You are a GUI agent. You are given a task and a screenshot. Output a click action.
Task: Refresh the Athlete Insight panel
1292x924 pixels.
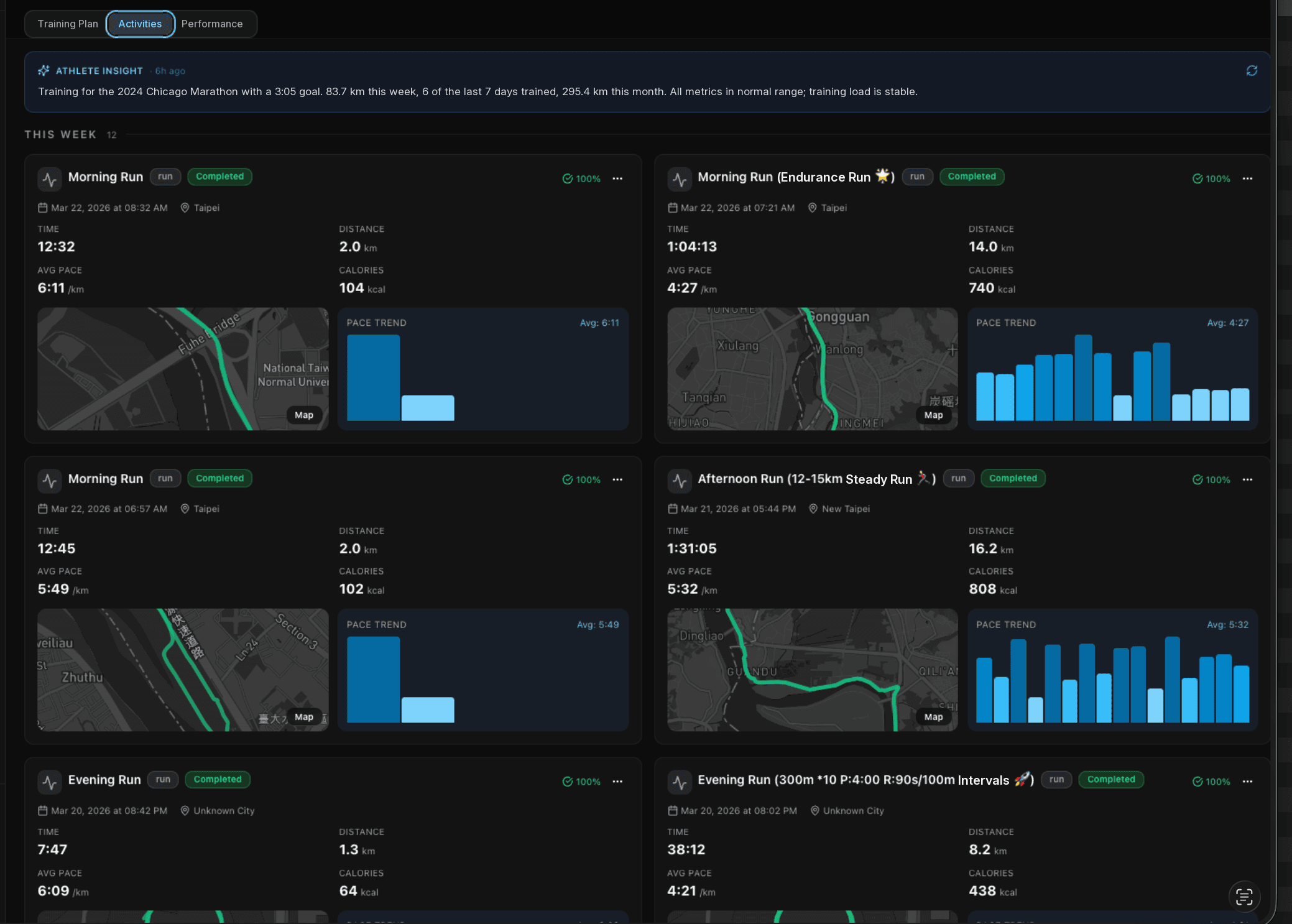click(x=1252, y=71)
